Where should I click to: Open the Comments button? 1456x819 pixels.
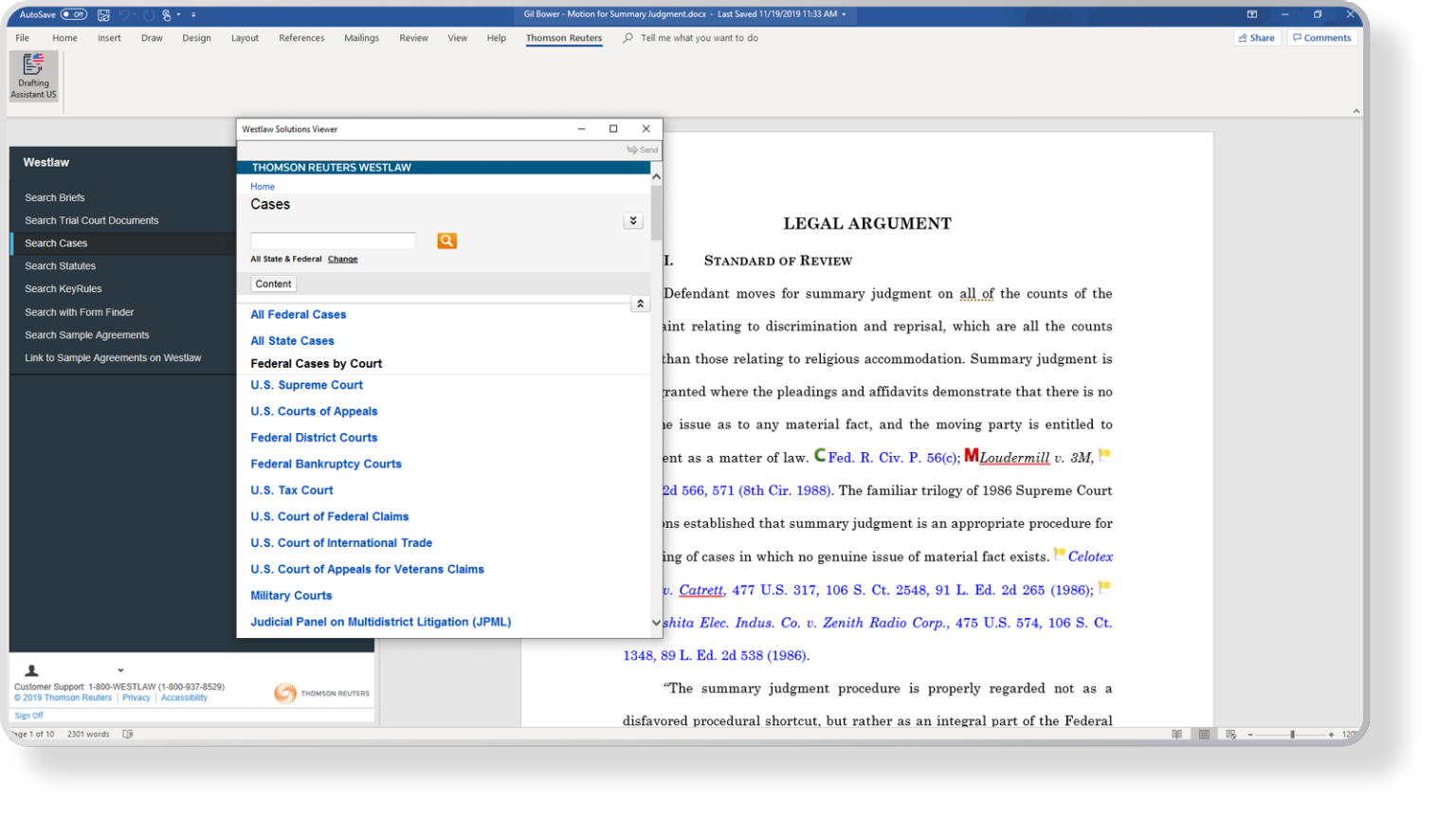[x=1321, y=38]
